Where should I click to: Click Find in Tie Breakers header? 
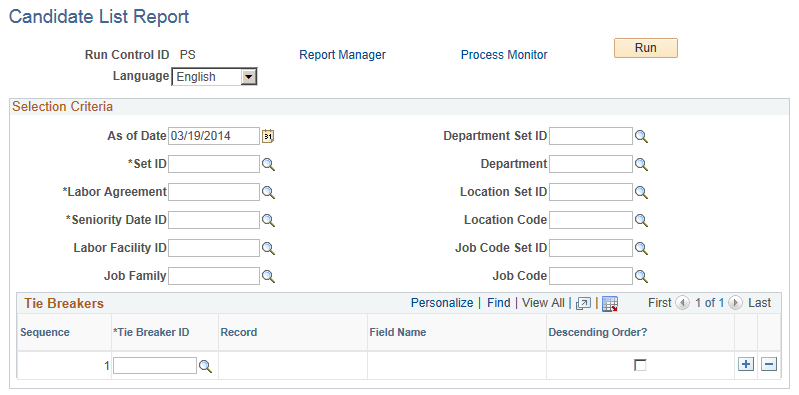click(498, 303)
